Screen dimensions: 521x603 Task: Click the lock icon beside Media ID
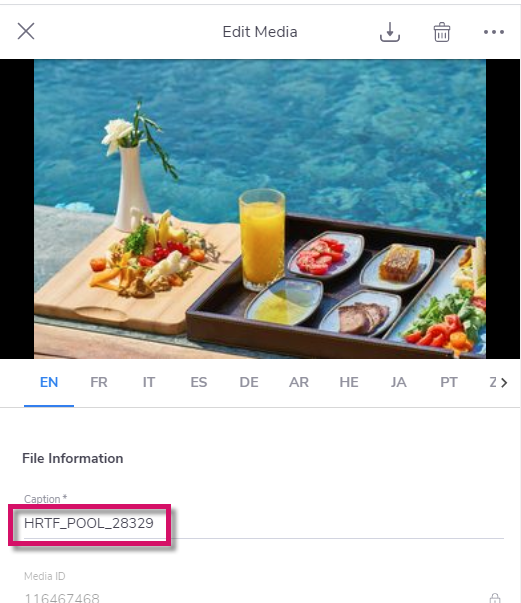point(495,598)
